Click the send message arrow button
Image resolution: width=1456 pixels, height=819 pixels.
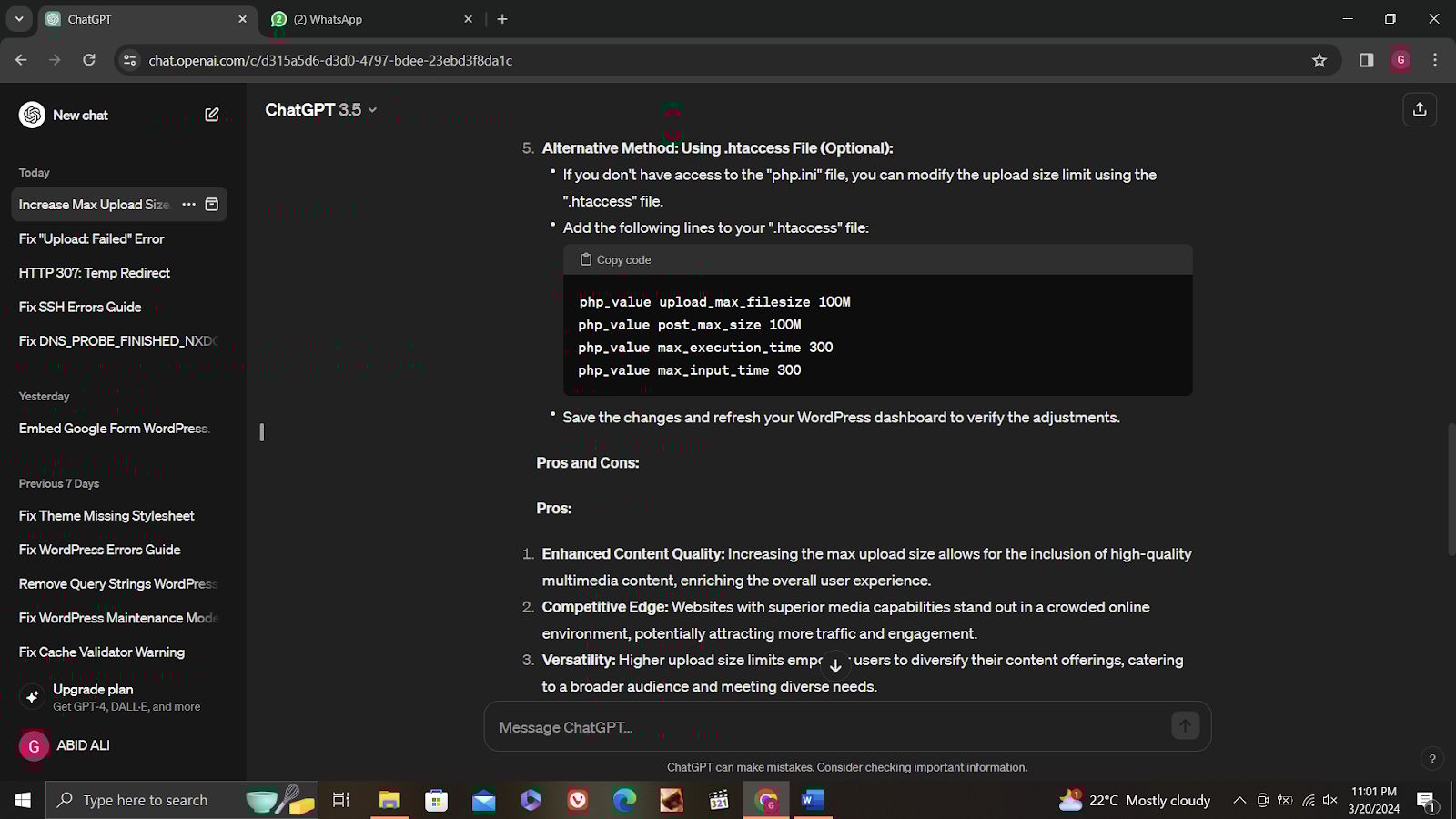pos(1184,726)
